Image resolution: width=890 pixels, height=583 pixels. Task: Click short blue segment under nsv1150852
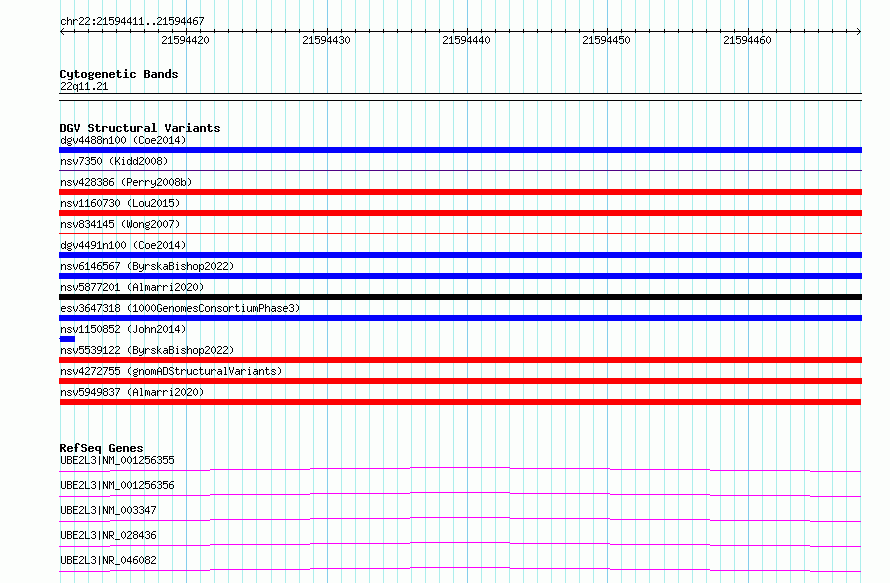(67, 339)
